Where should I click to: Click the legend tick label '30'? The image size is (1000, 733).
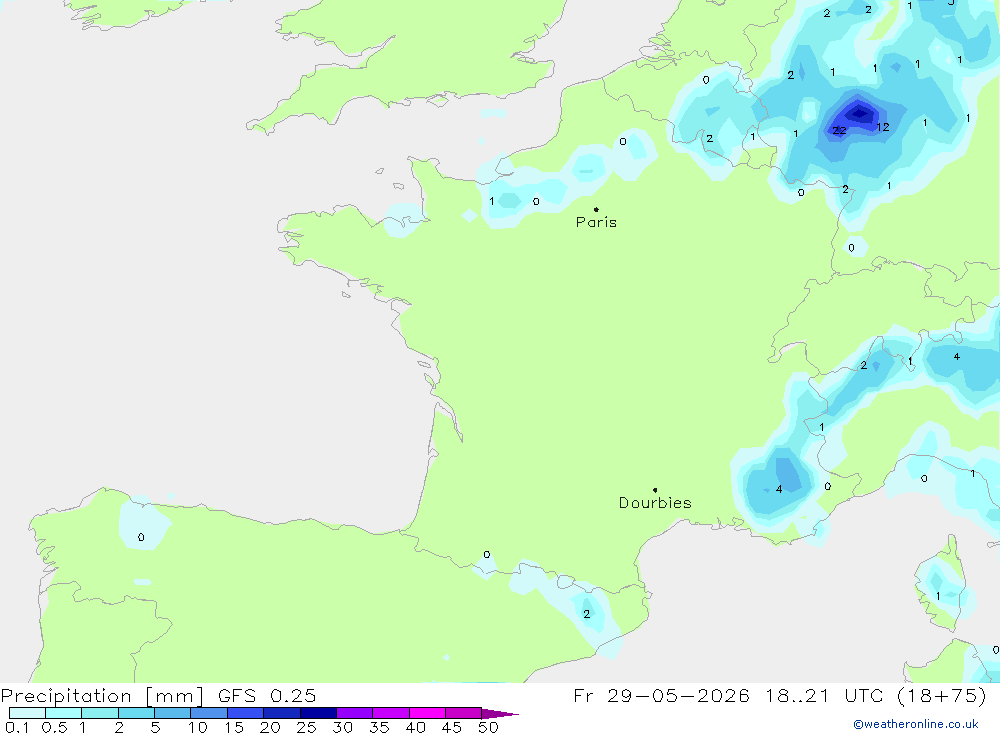click(x=343, y=727)
